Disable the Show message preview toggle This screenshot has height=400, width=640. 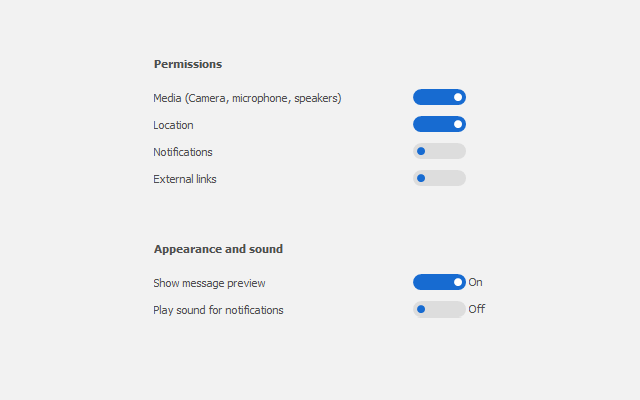[439, 282]
